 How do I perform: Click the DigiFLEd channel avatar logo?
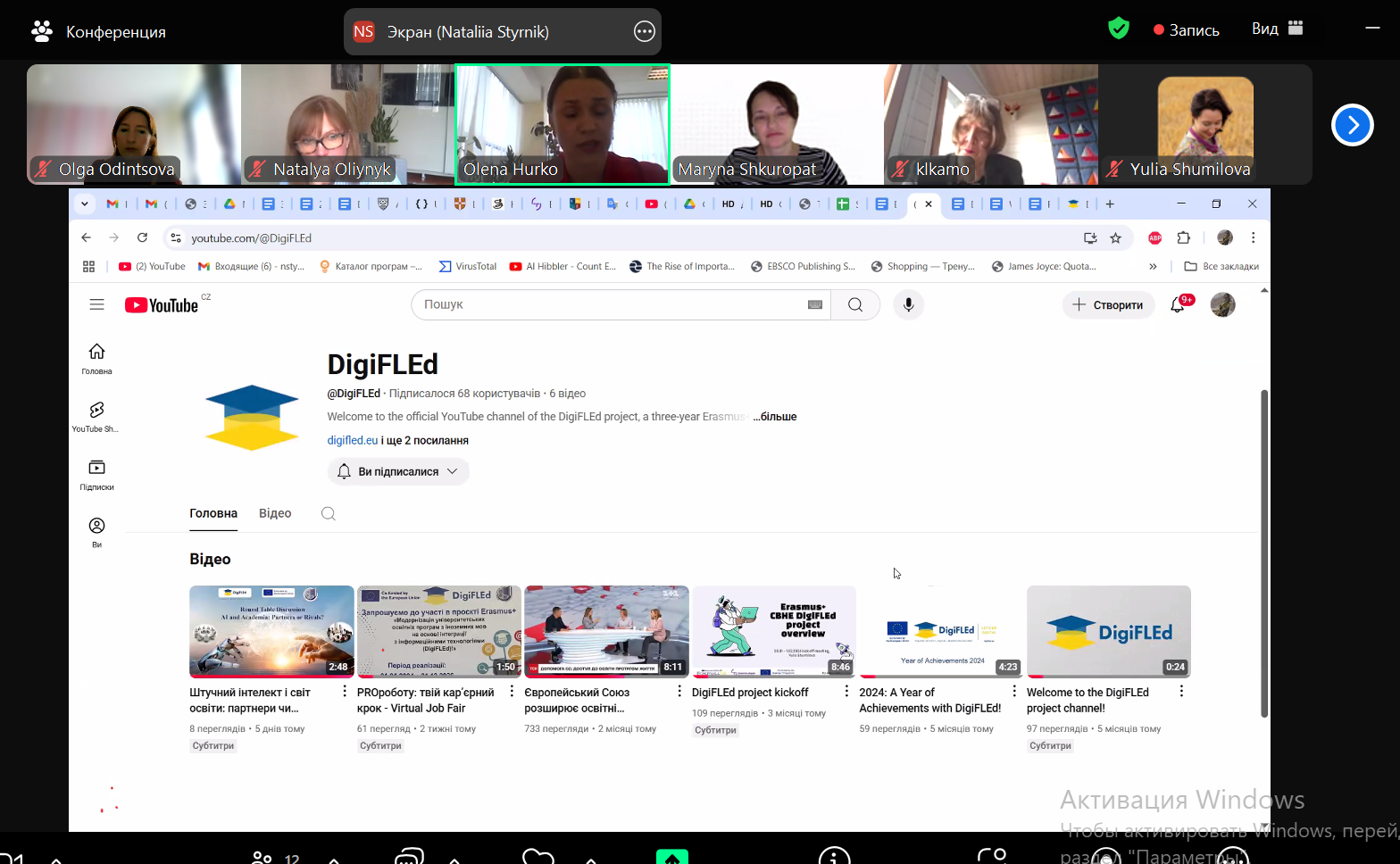252,417
